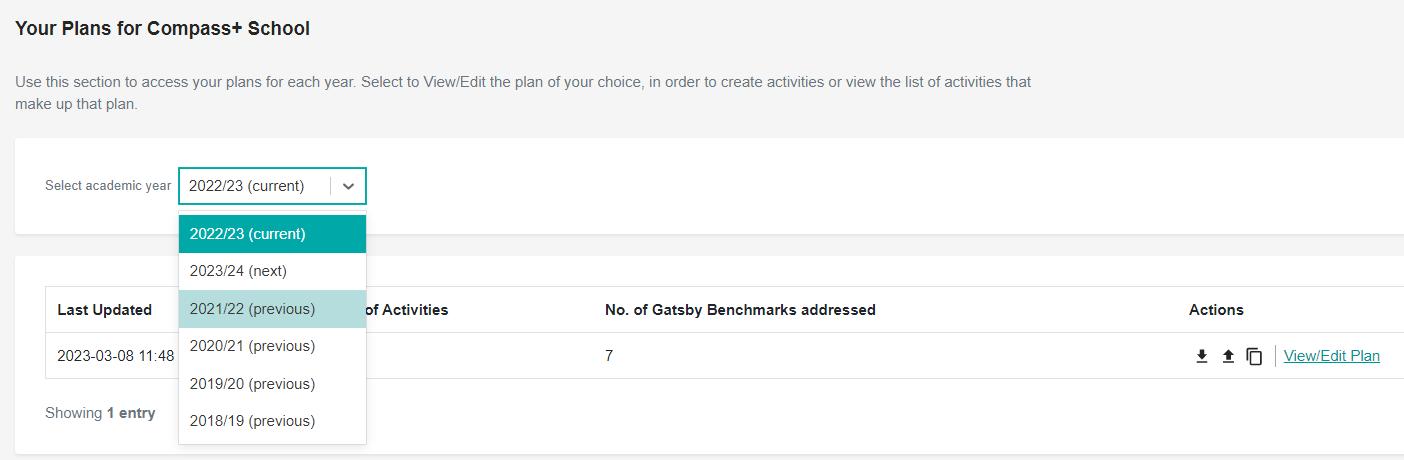
Task: Click the 2023-03-08 last updated cell
Action: point(115,356)
